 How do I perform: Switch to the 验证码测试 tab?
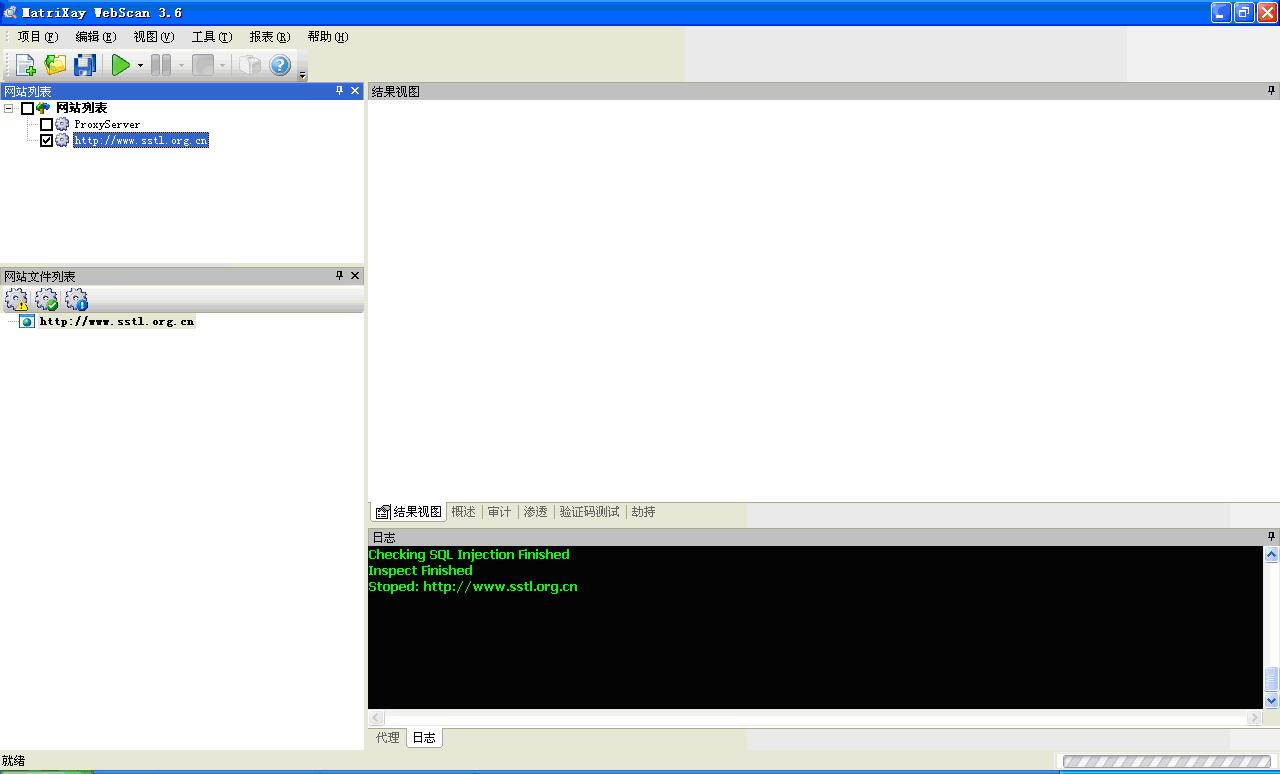point(589,511)
